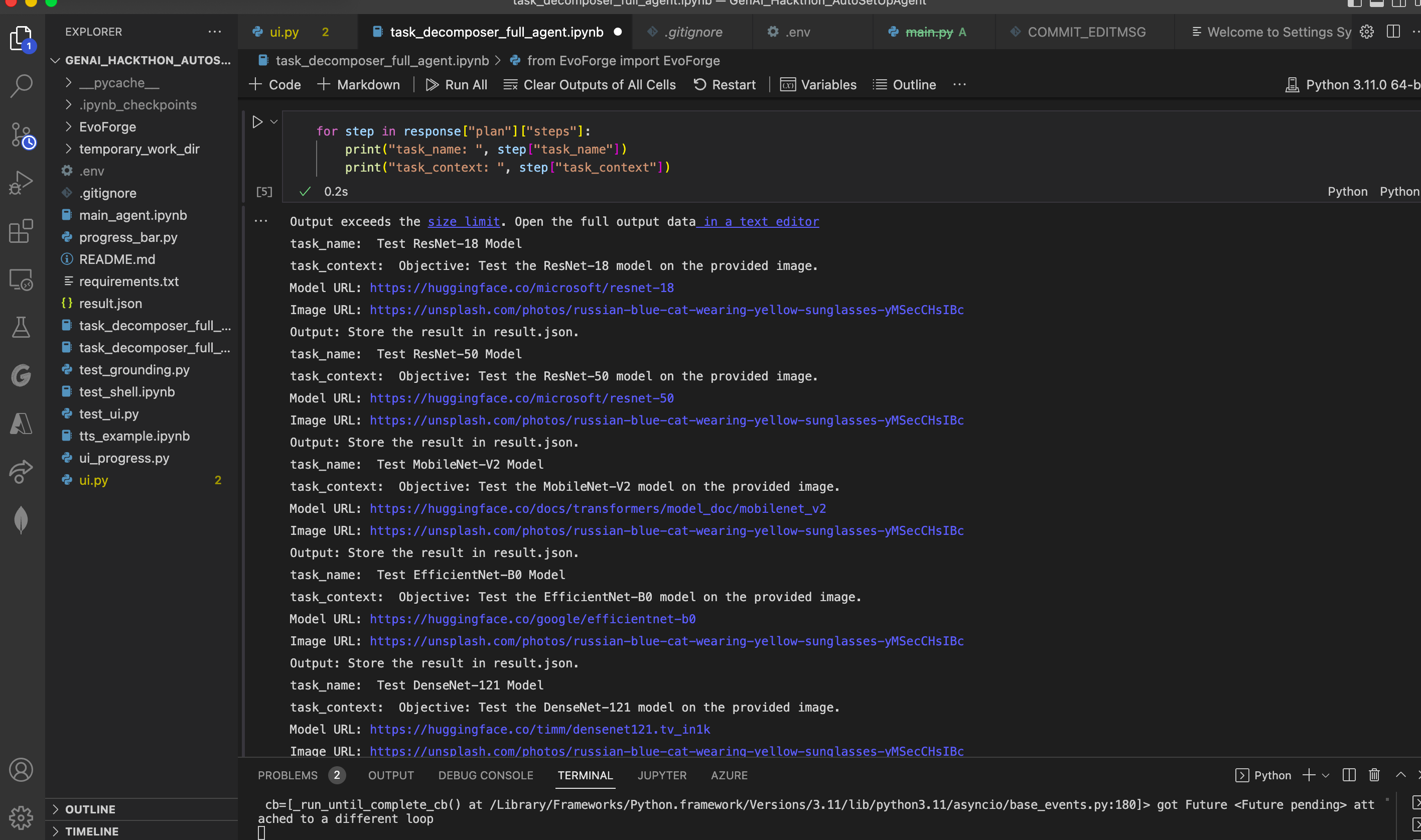Screen dimensions: 1421x840
Task: Open README.md in the explorer
Action: click(116, 259)
